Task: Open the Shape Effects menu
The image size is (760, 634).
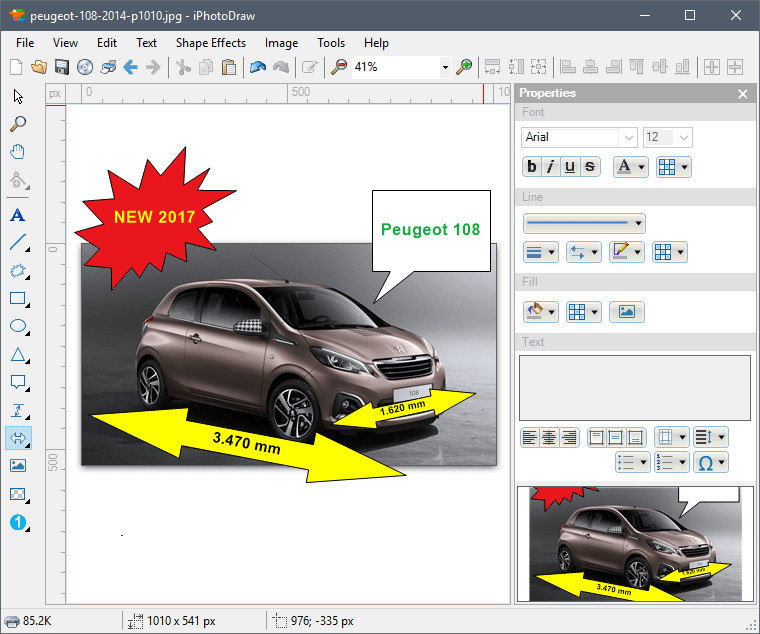Action: tap(211, 43)
